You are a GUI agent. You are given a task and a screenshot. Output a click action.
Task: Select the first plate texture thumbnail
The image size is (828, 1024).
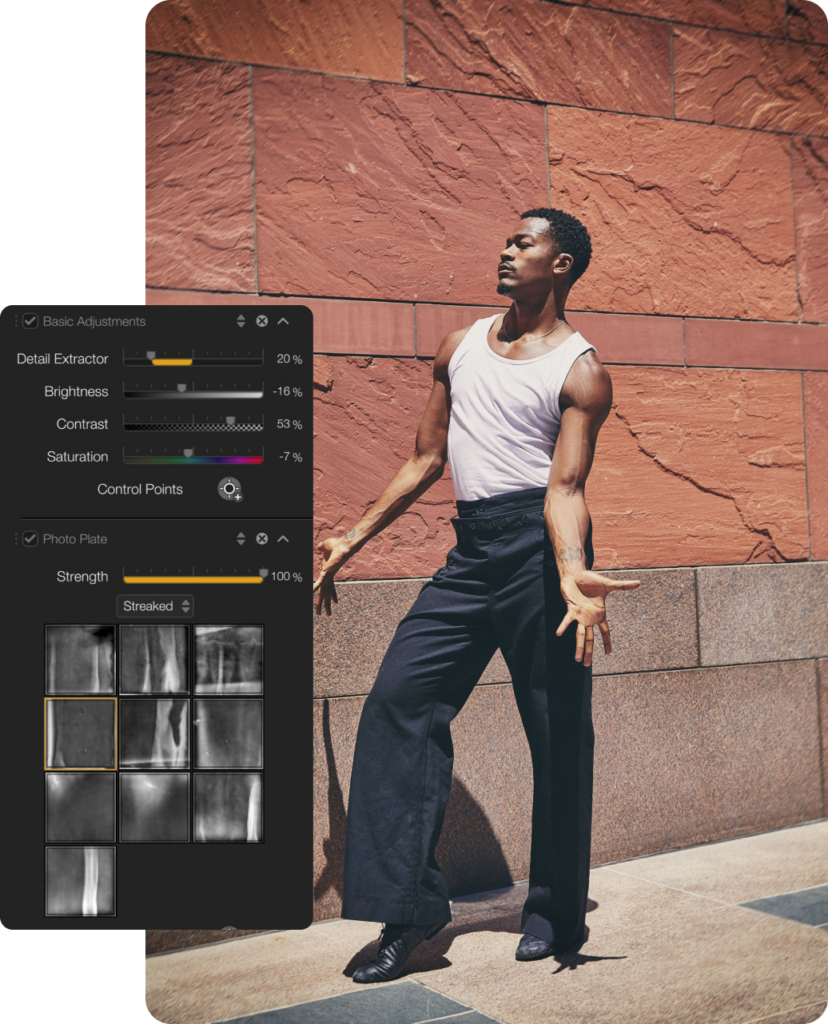tap(80, 660)
